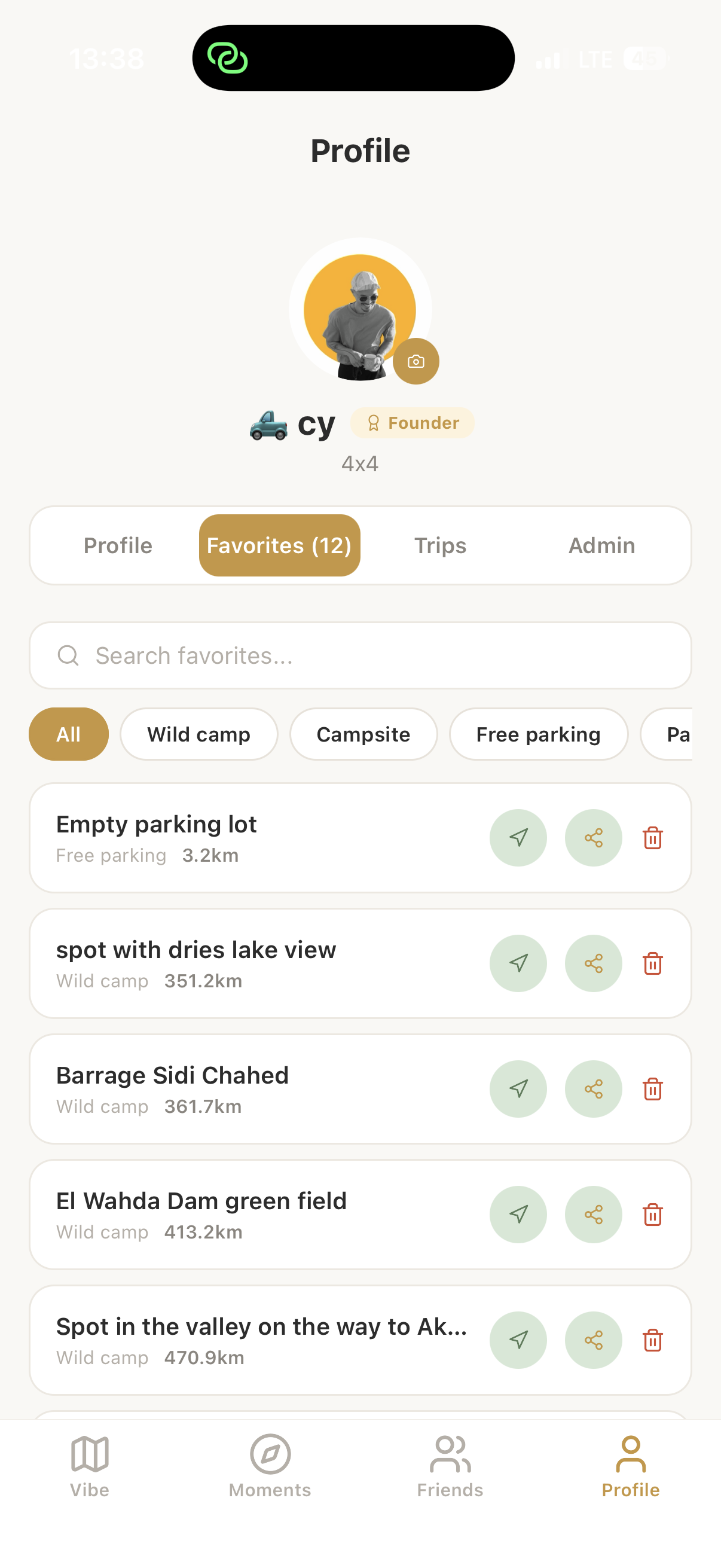Screen dimensions: 721x1568
Task: Tap the camera icon on avatar
Action: pyautogui.click(x=416, y=361)
